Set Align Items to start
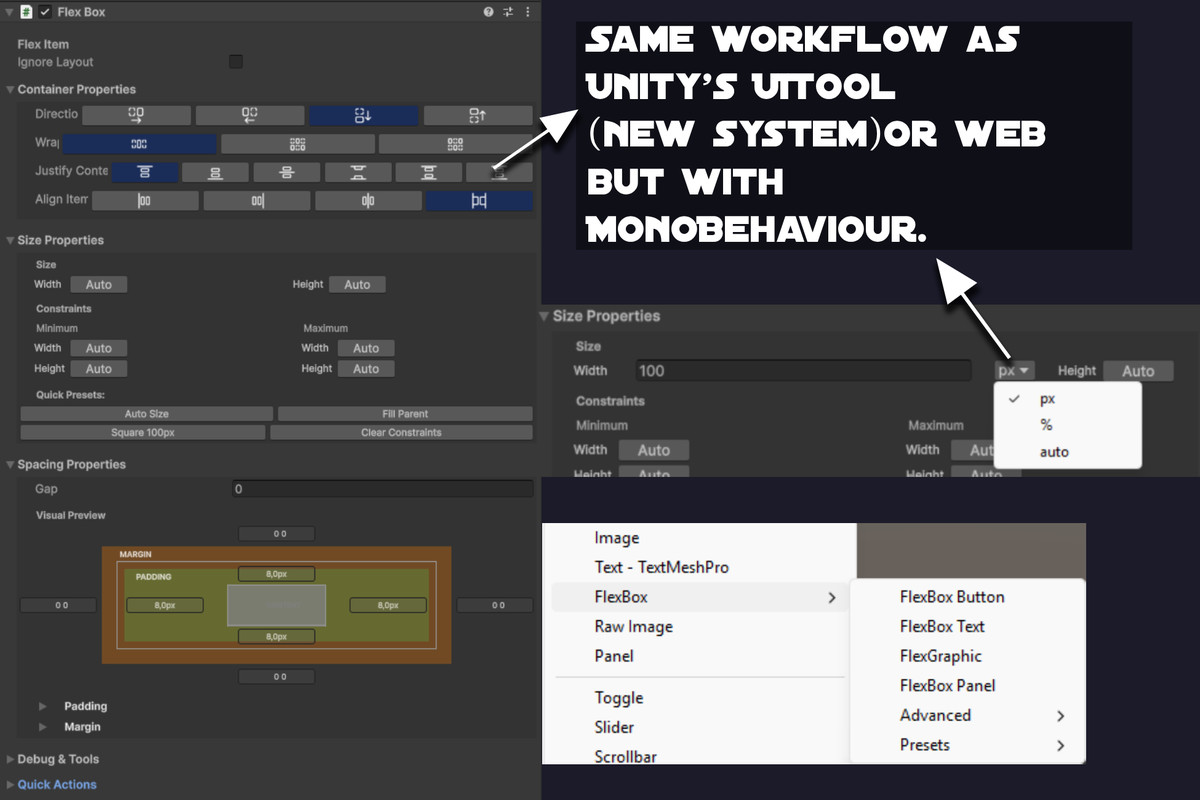This screenshot has height=800, width=1200. (145, 201)
